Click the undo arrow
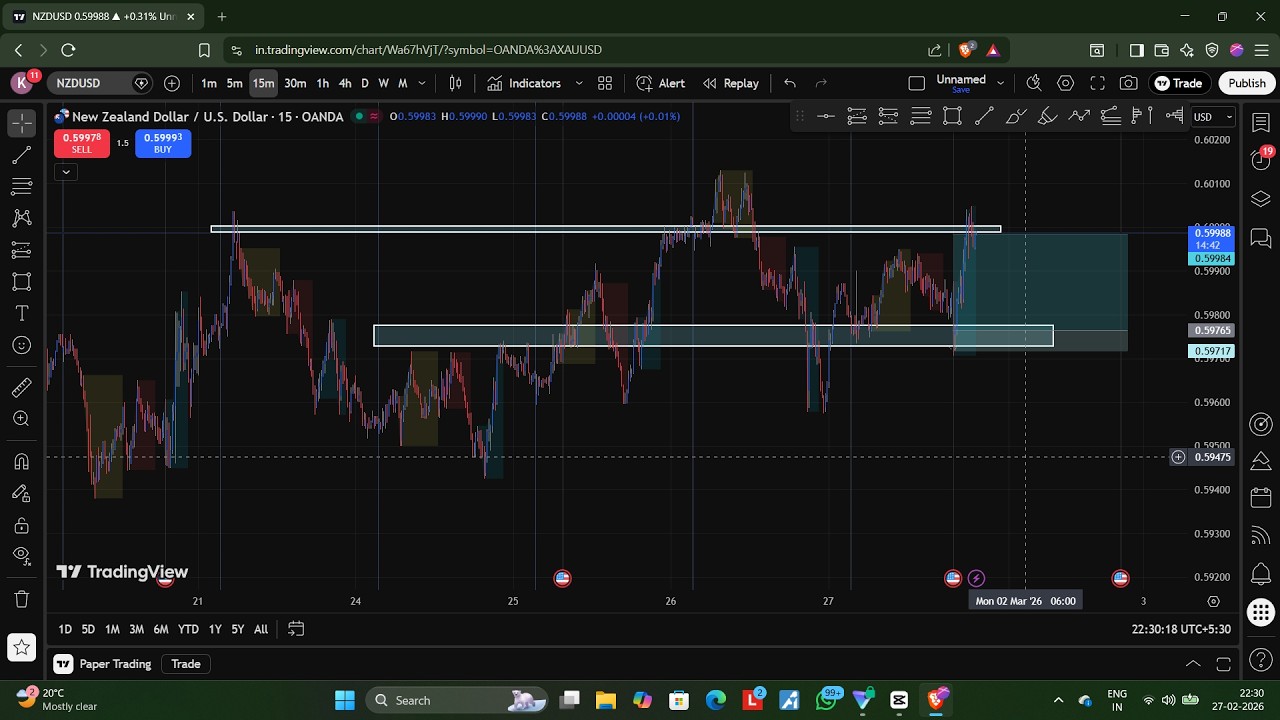This screenshot has width=1280, height=720. pos(790,83)
